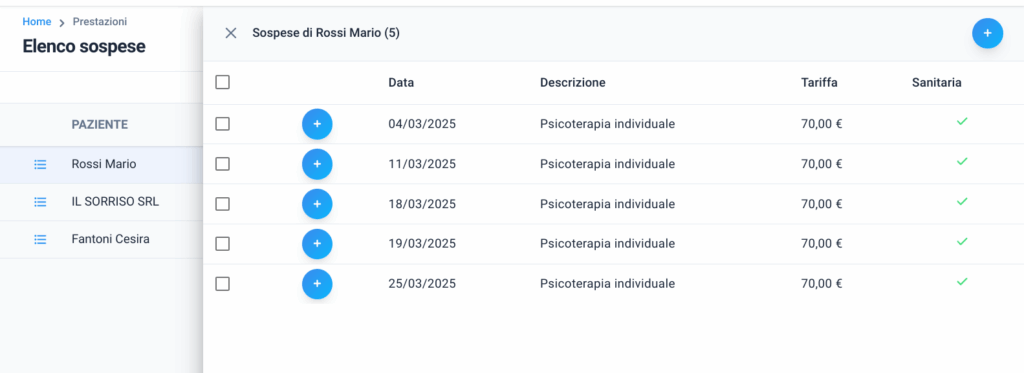
Task: Check the box for the 18/03/2025 session
Action: 223,204
